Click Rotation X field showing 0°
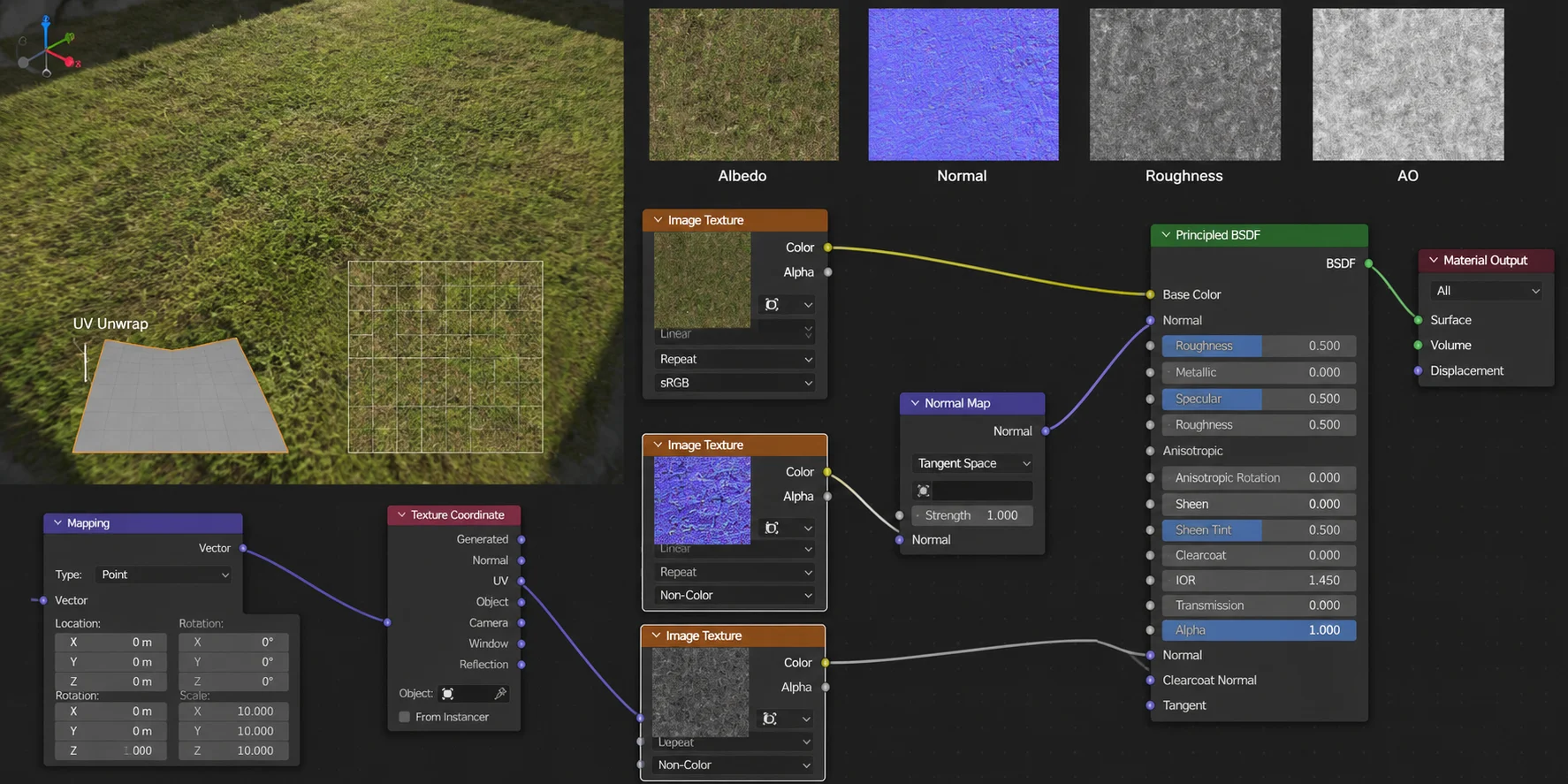The image size is (1568, 784). [233, 643]
